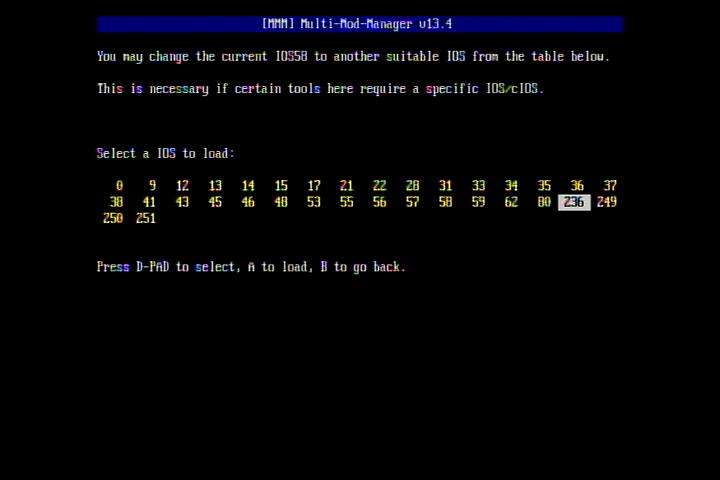Viewport: 720px width, 480px height.
Task: Click the "This is necessary if certain tools" line
Action: tap(320, 89)
